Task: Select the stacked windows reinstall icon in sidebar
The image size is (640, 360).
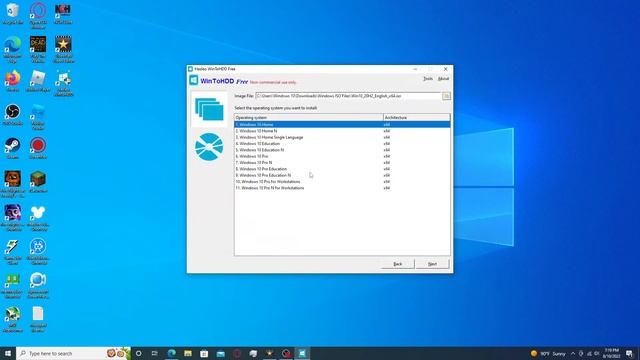Action: point(209,109)
